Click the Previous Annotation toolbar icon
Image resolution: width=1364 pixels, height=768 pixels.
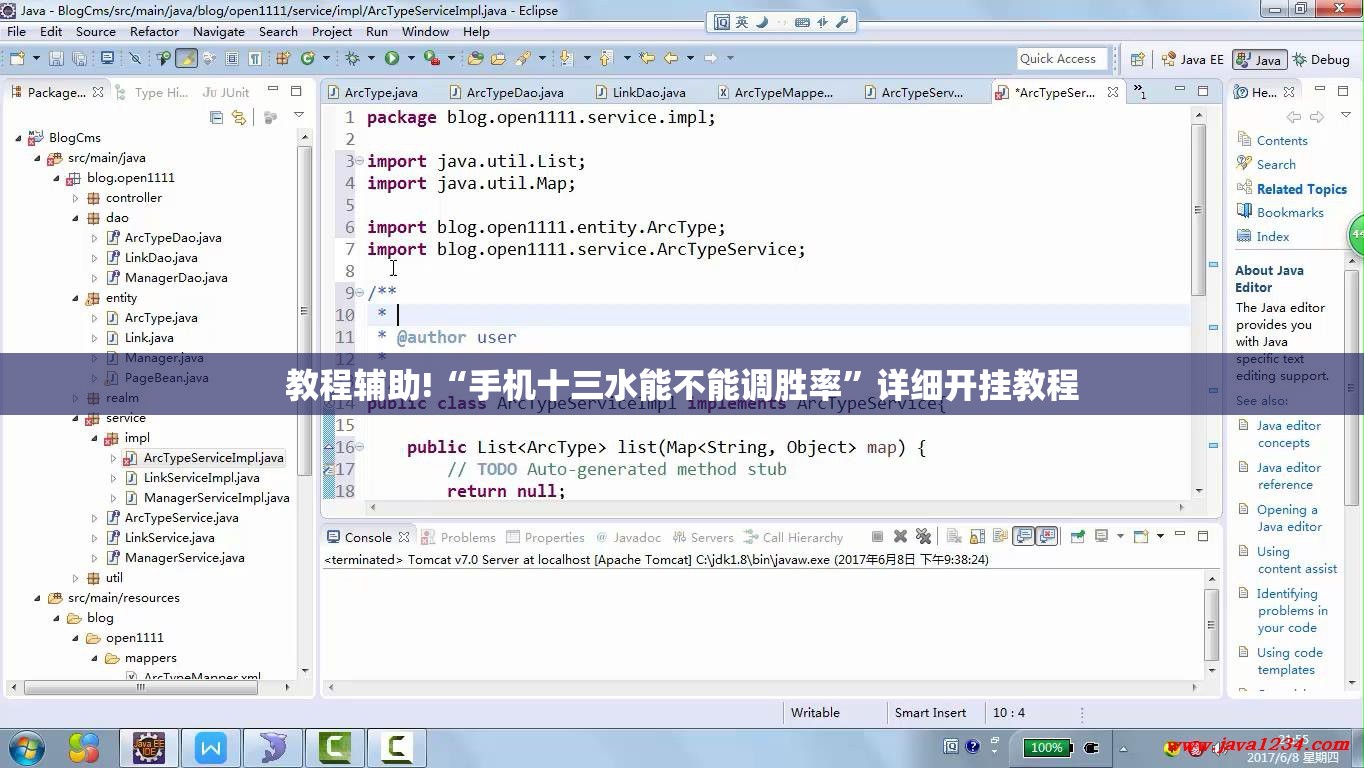[607, 59]
